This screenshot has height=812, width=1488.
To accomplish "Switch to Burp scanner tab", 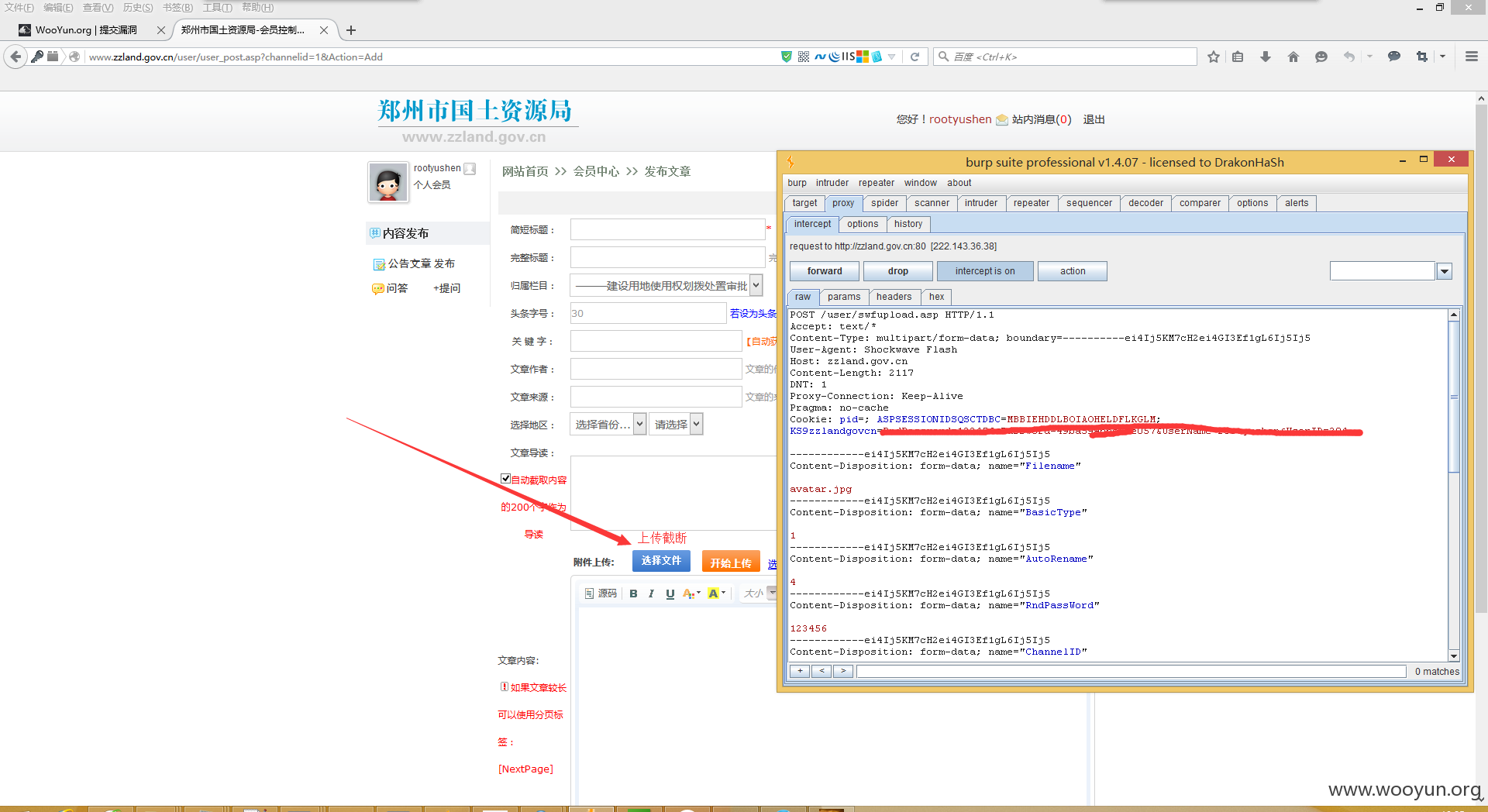I will tap(932, 203).
